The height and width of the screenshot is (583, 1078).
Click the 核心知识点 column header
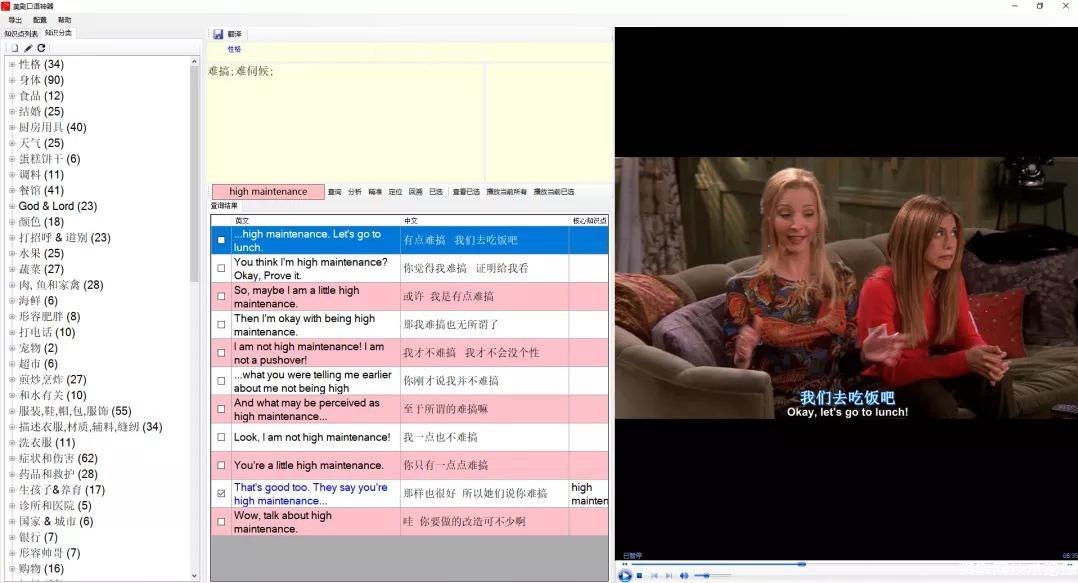(590, 221)
